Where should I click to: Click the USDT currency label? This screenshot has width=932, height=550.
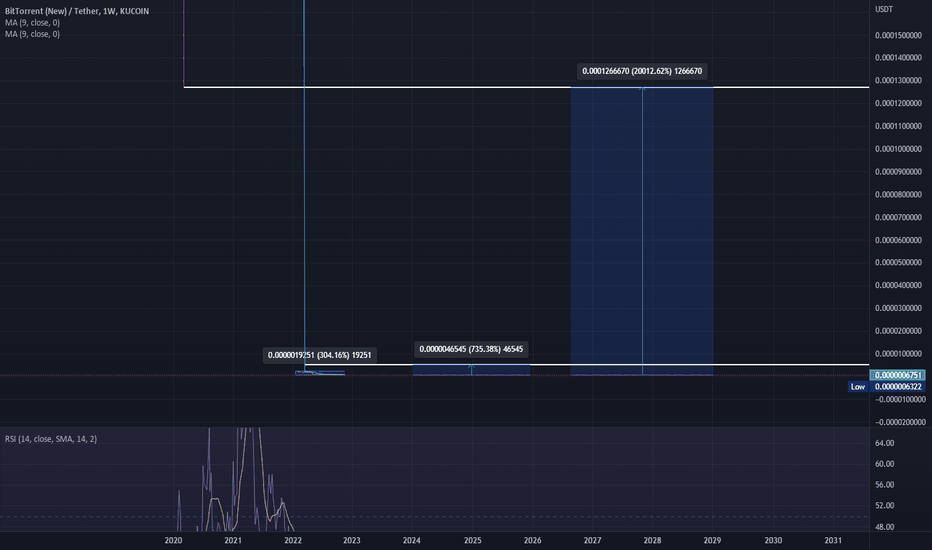coord(884,9)
